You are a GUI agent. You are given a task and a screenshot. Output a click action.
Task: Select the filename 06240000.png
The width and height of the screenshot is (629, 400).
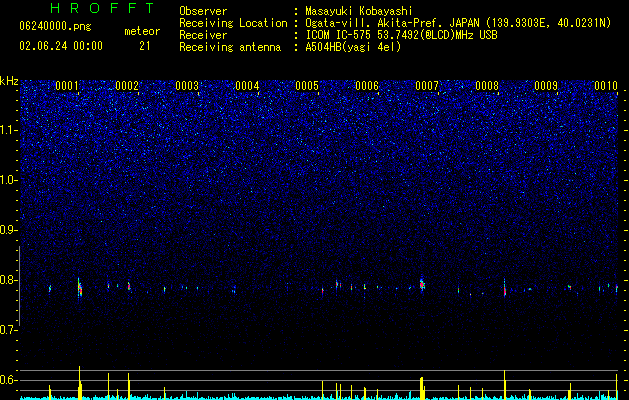[55, 26]
